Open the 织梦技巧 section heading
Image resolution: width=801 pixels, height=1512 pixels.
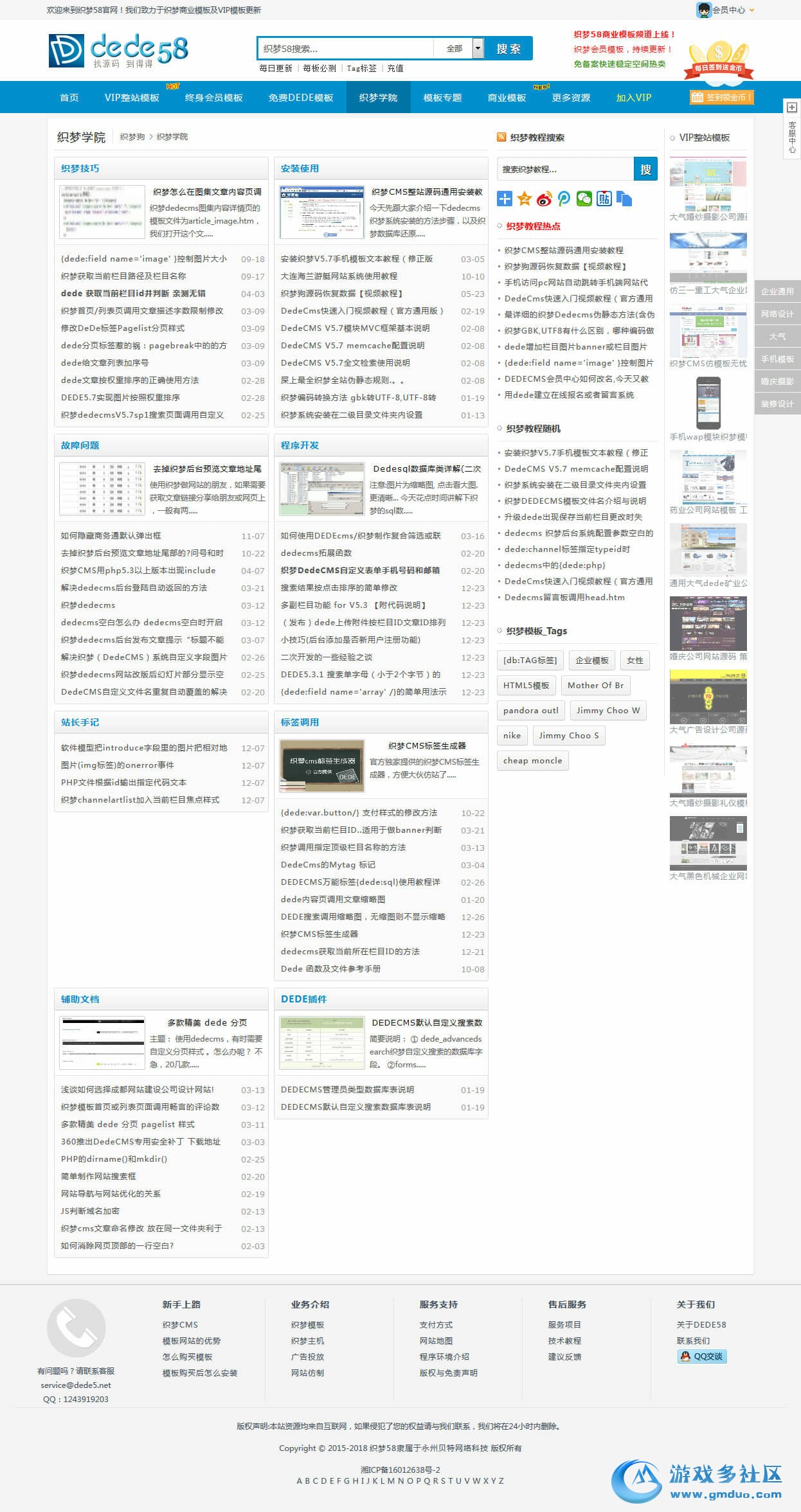tap(80, 168)
